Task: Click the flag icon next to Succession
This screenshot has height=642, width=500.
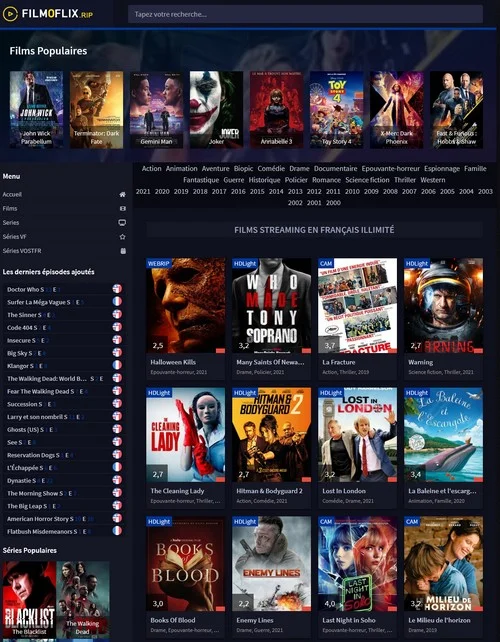Action: tap(117, 403)
